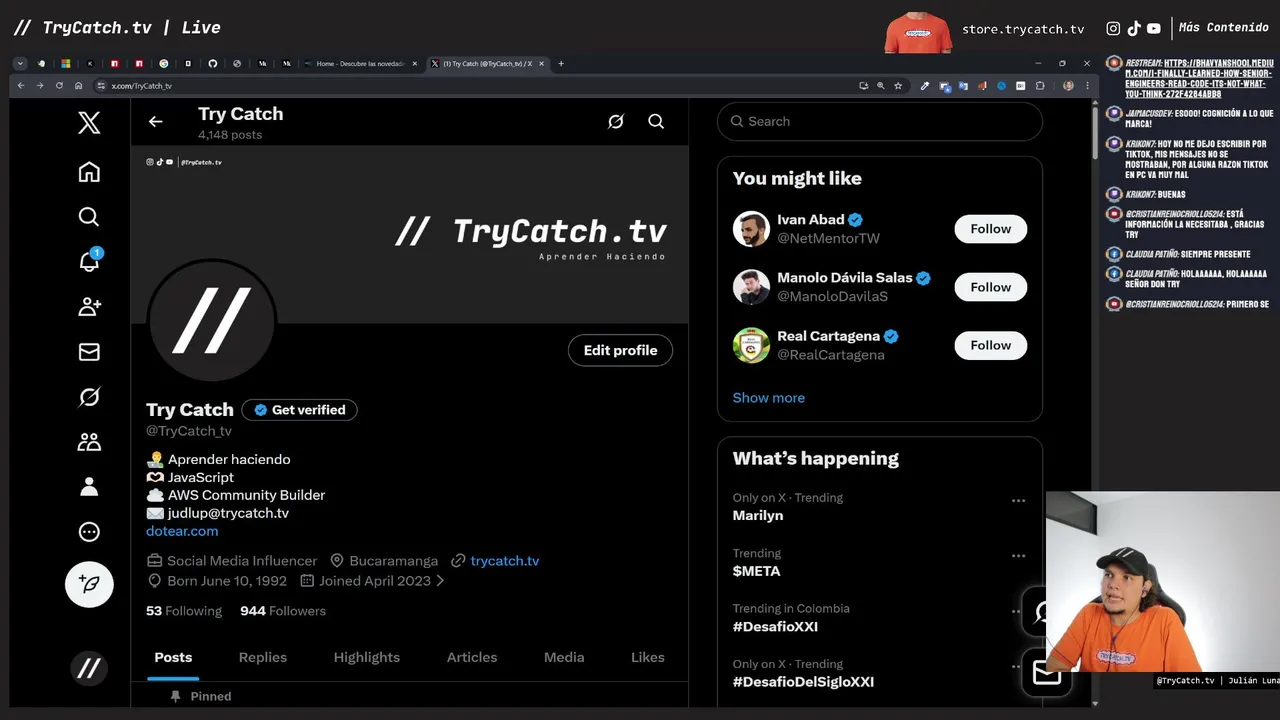The width and height of the screenshot is (1280, 720).
Task: Open the Home feed icon
Action: pyautogui.click(x=89, y=172)
